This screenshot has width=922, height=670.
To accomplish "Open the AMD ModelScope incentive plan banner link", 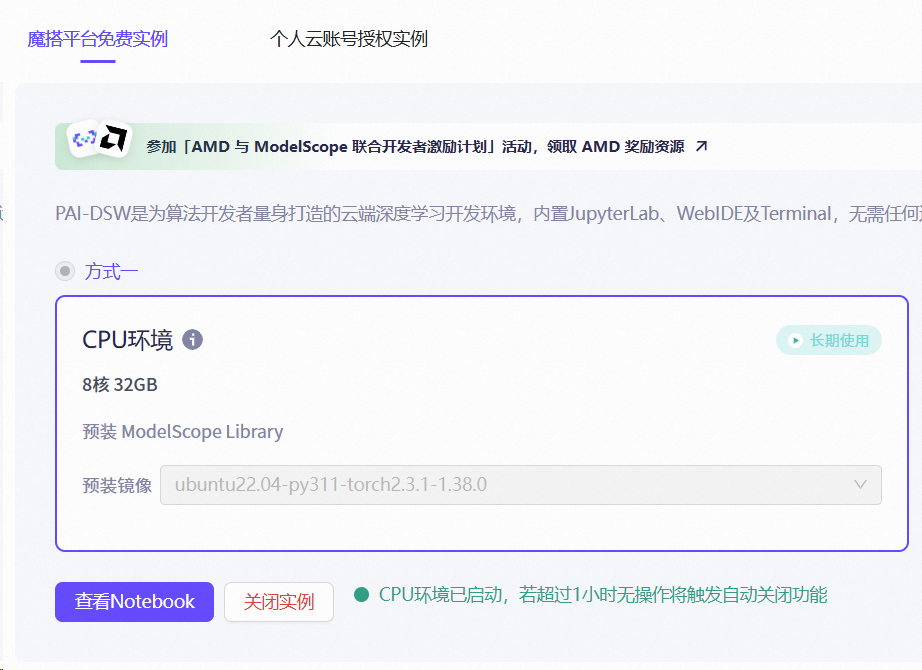I will [x=415, y=146].
